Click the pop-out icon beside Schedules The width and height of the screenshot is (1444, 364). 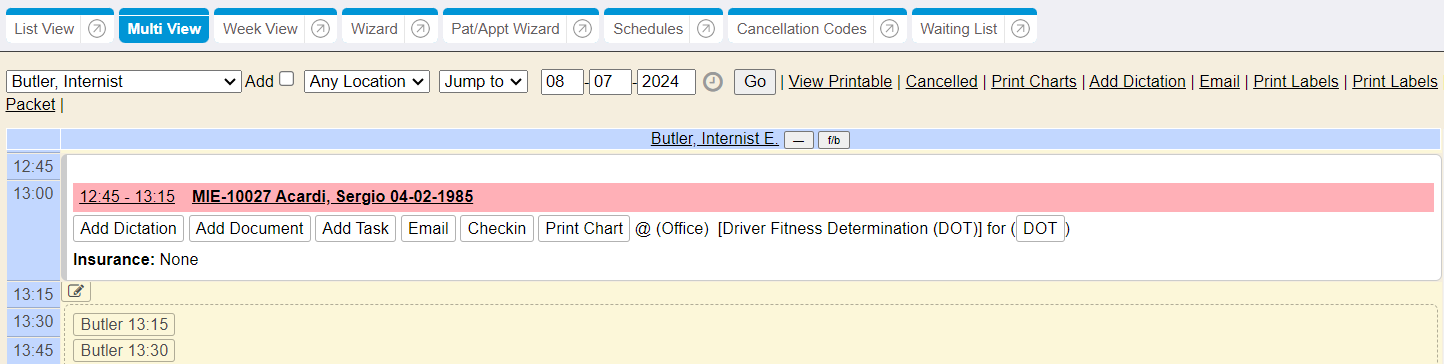coord(706,29)
